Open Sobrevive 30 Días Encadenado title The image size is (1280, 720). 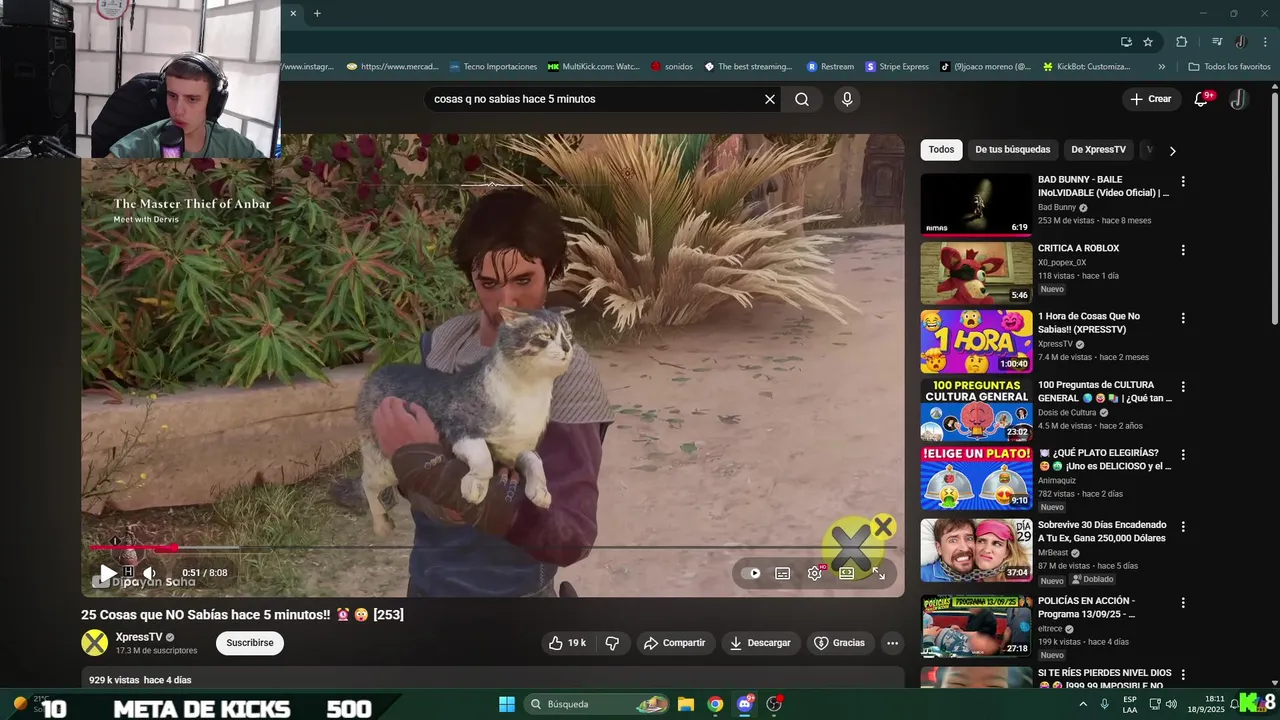[1102, 531]
